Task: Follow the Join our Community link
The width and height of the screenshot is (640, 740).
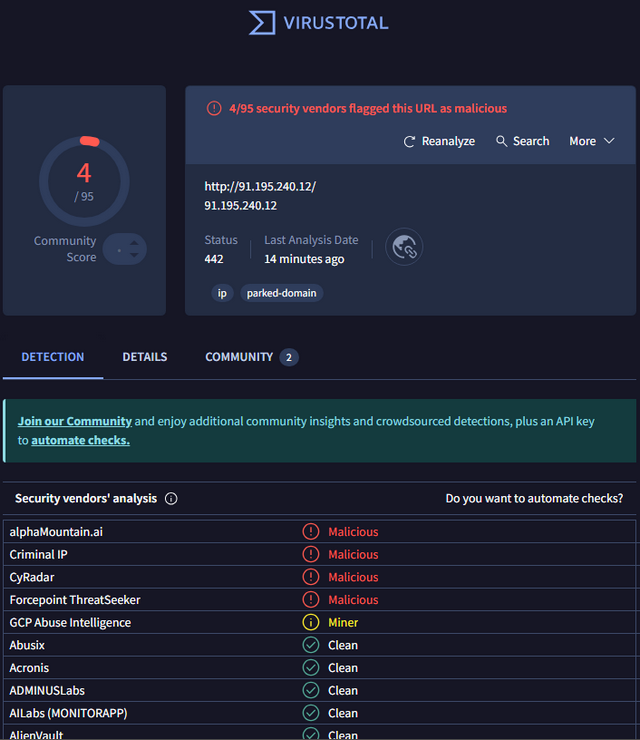Action: 75,421
